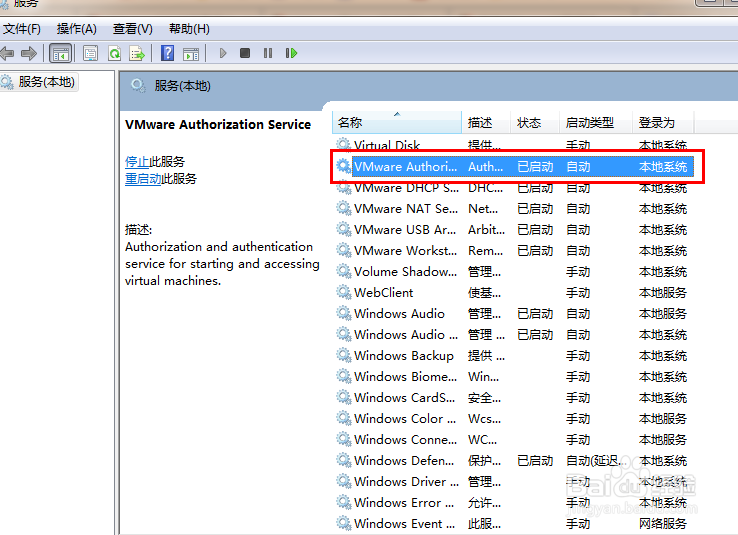Open the 查看(V) menu
Viewport: 738px width, 535px height.
tap(133, 29)
